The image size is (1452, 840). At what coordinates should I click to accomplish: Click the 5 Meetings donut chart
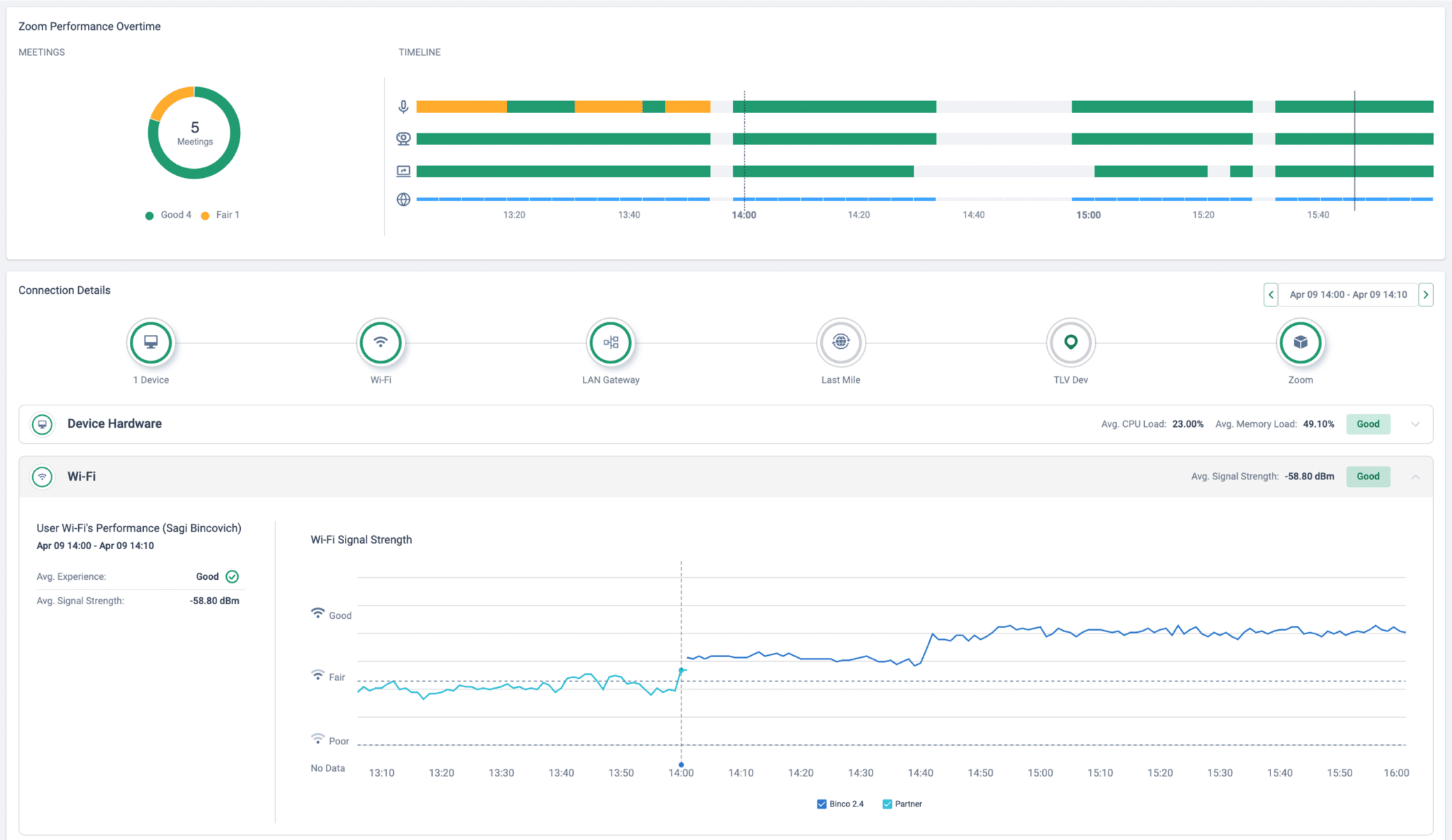click(194, 133)
